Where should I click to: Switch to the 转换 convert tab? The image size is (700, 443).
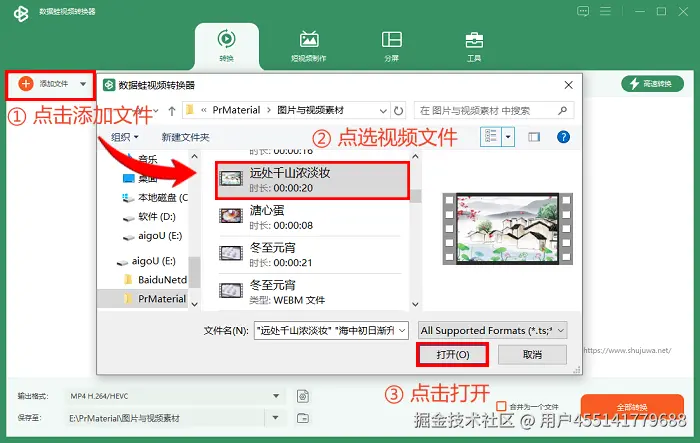click(226, 46)
